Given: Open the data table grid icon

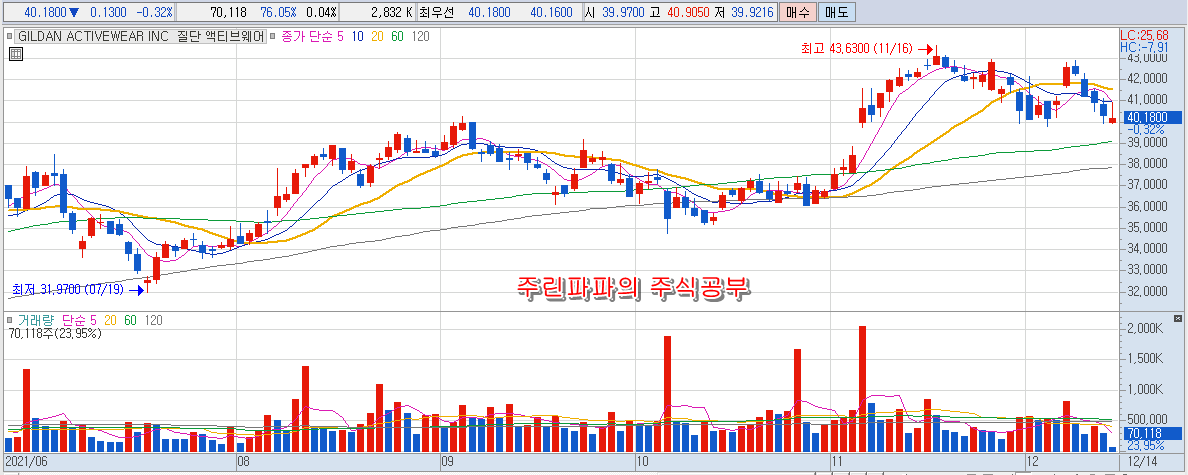Looking at the screenshot, I should [x=16, y=54].
